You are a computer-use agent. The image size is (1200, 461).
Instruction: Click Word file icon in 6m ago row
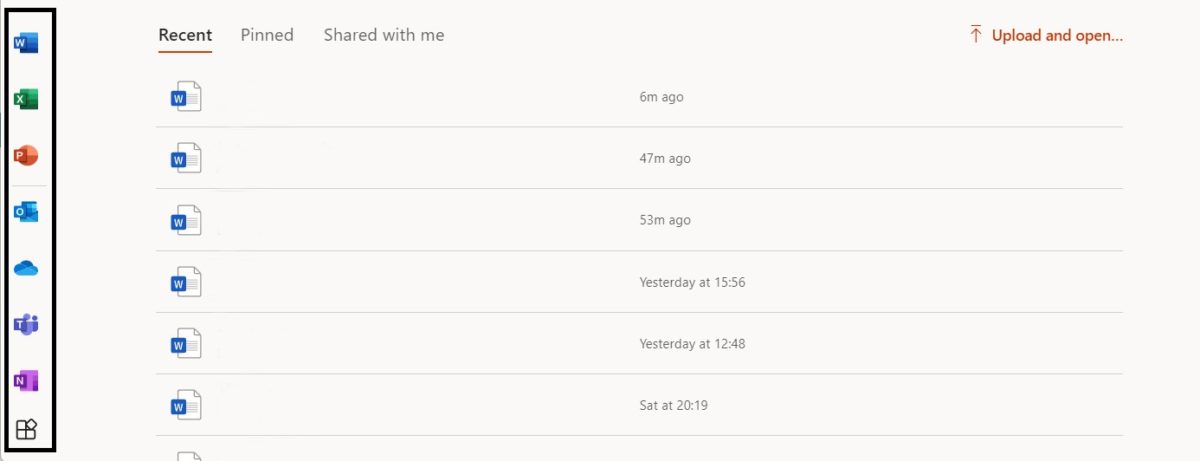click(x=186, y=97)
